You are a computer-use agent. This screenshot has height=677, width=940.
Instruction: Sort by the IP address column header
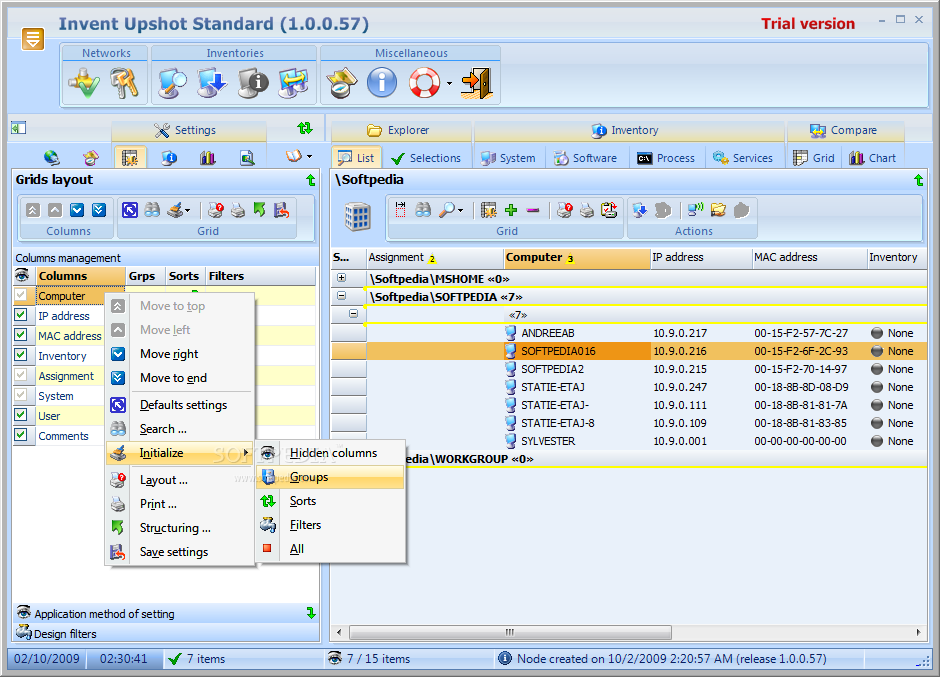pyautogui.click(x=700, y=257)
